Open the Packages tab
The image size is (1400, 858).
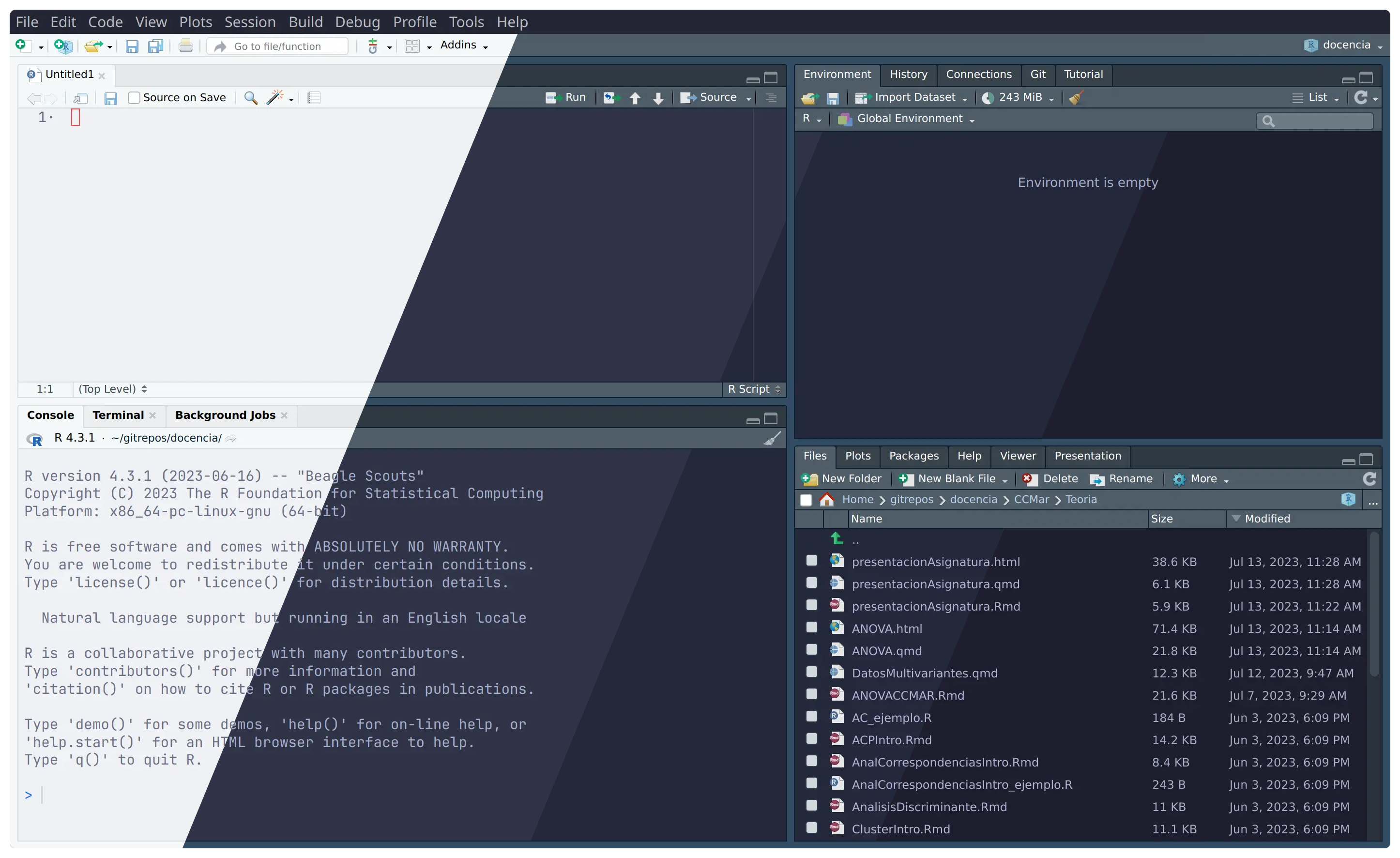click(x=913, y=456)
